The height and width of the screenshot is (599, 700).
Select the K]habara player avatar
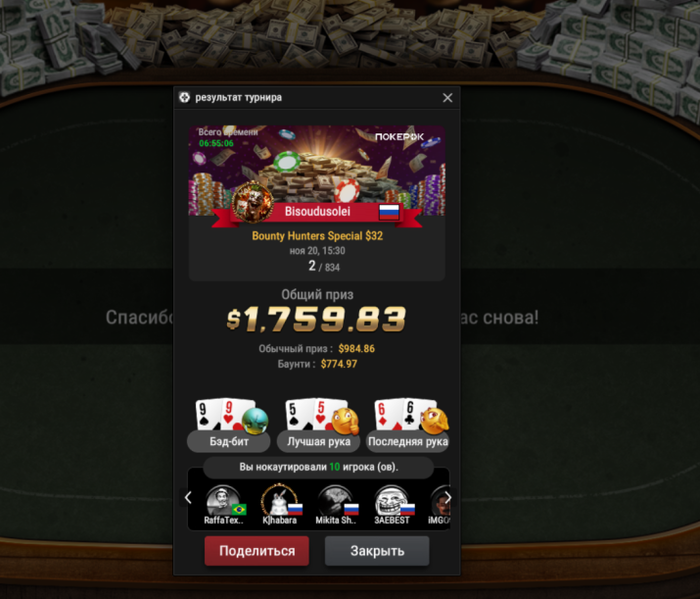click(x=279, y=501)
